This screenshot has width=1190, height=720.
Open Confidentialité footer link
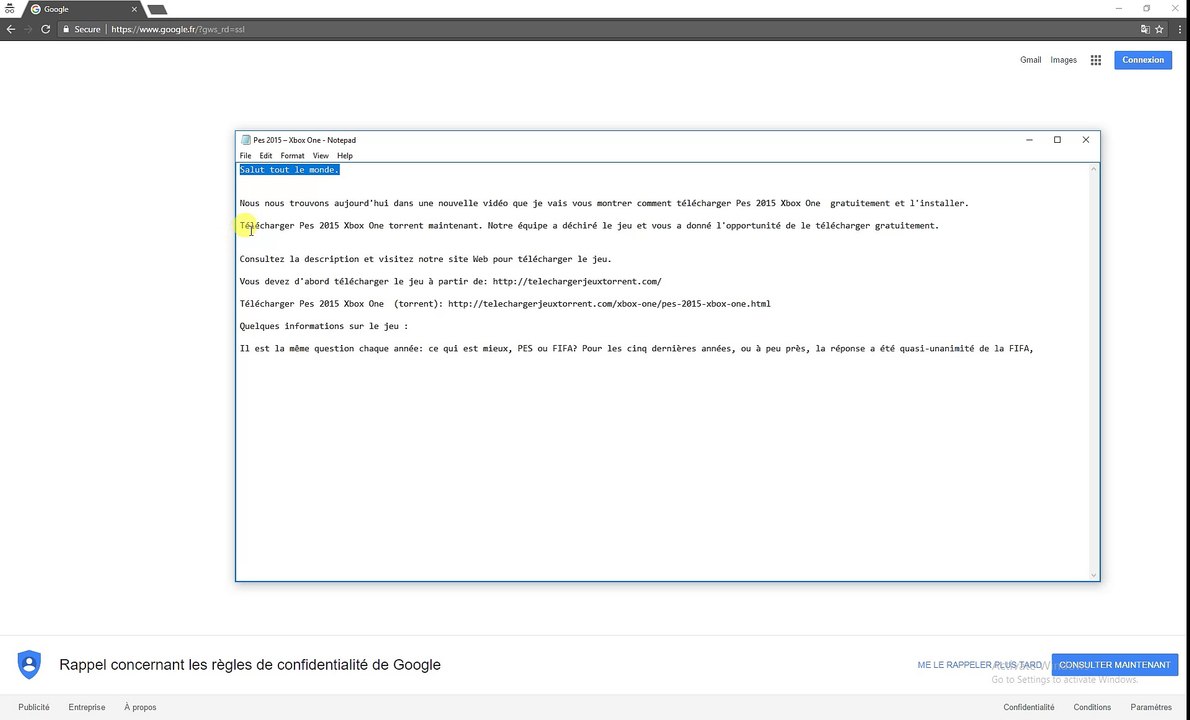click(x=1028, y=707)
